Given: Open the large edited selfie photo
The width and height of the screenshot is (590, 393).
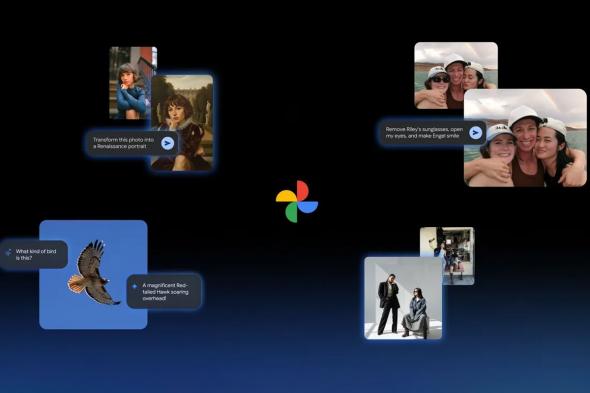Looking at the screenshot, I should coord(525,138).
